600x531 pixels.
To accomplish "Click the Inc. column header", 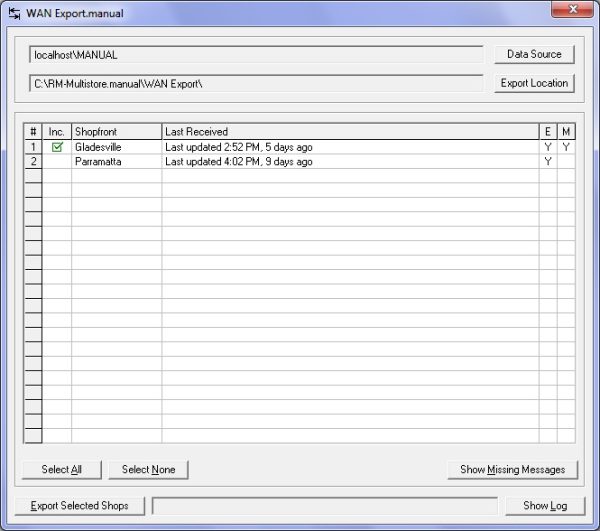I will click(x=57, y=132).
